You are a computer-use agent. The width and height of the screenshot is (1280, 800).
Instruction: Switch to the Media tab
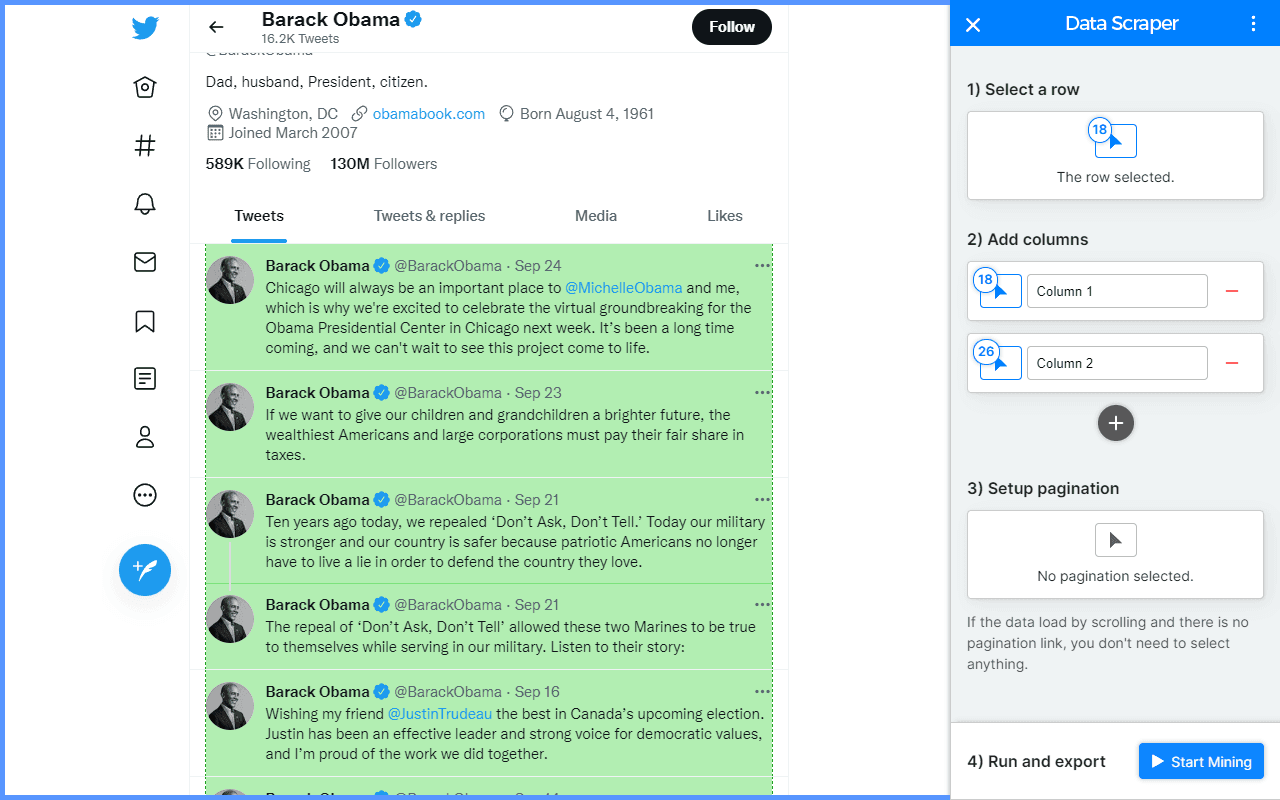(x=596, y=216)
